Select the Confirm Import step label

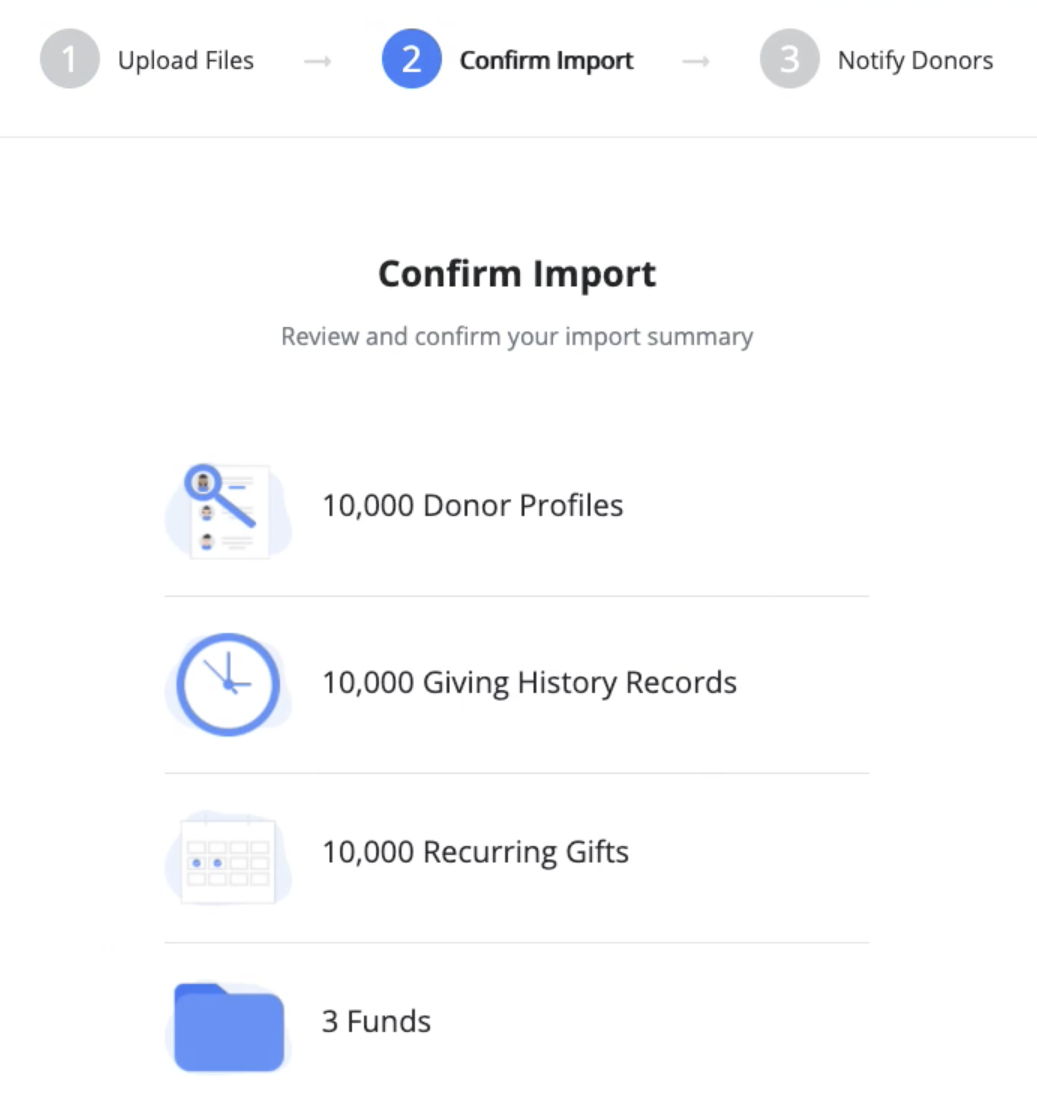click(546, 60)
